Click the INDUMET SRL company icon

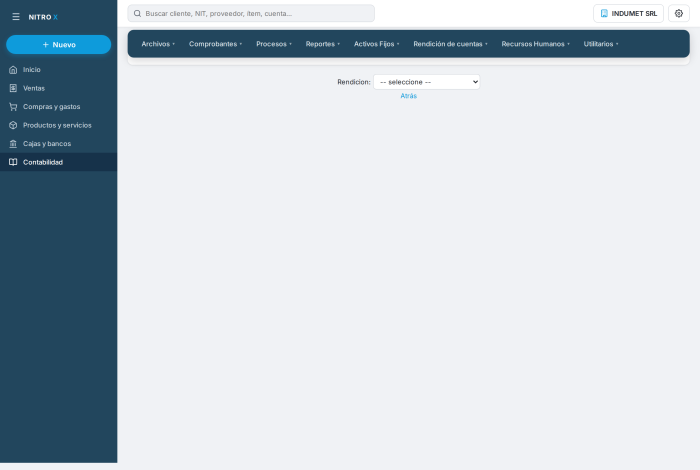coord(604,13)
